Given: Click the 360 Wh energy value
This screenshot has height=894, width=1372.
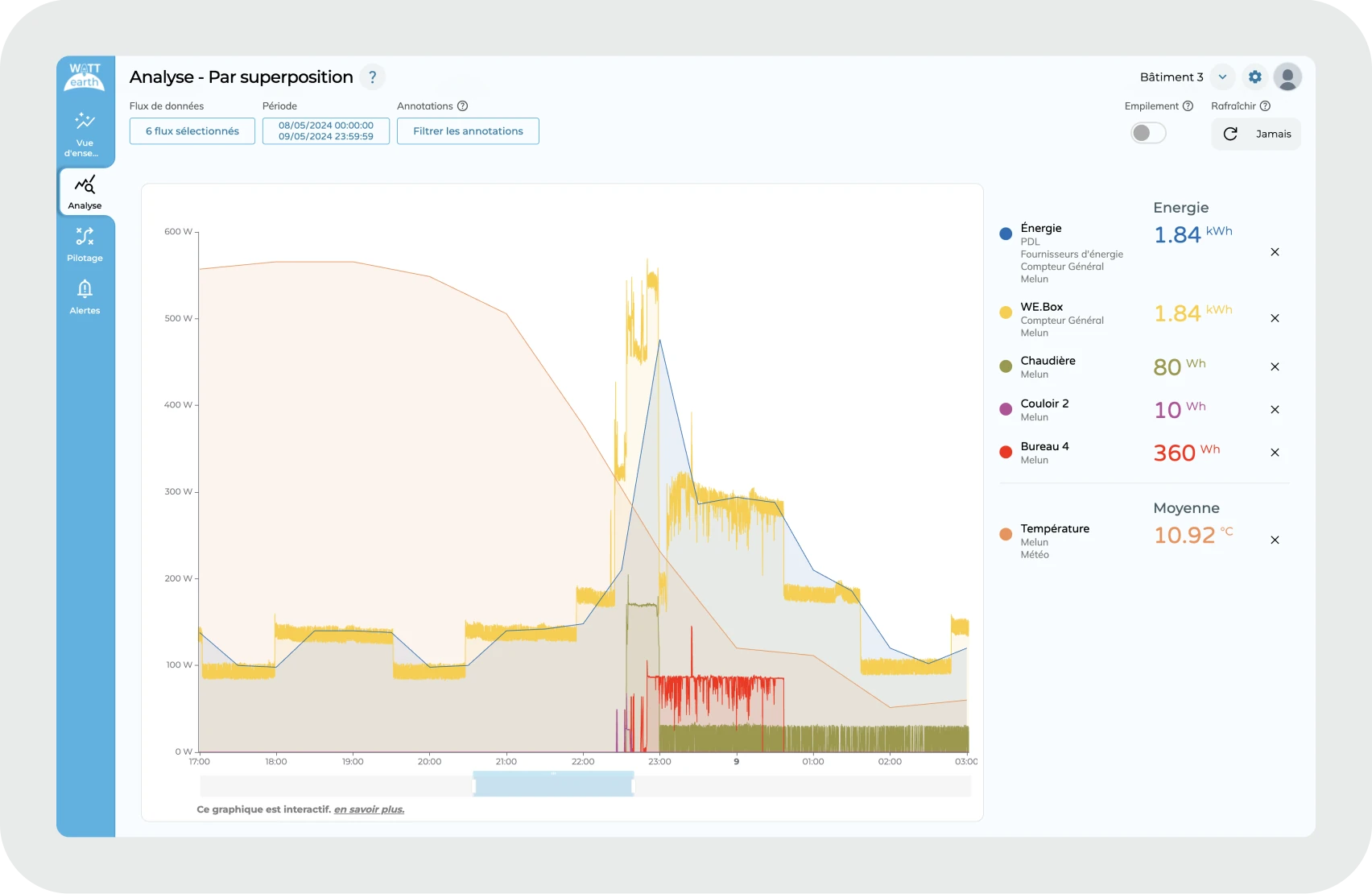Looking at the screenshot, I should [1187, 453].
